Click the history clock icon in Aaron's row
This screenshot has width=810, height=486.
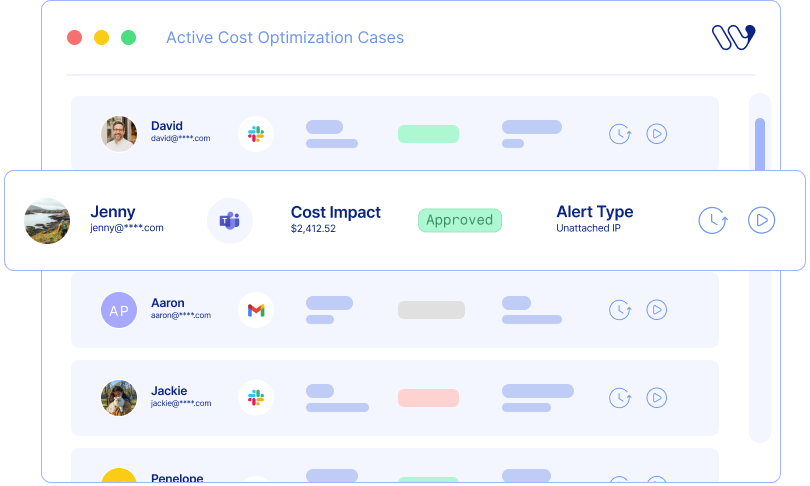620,310
